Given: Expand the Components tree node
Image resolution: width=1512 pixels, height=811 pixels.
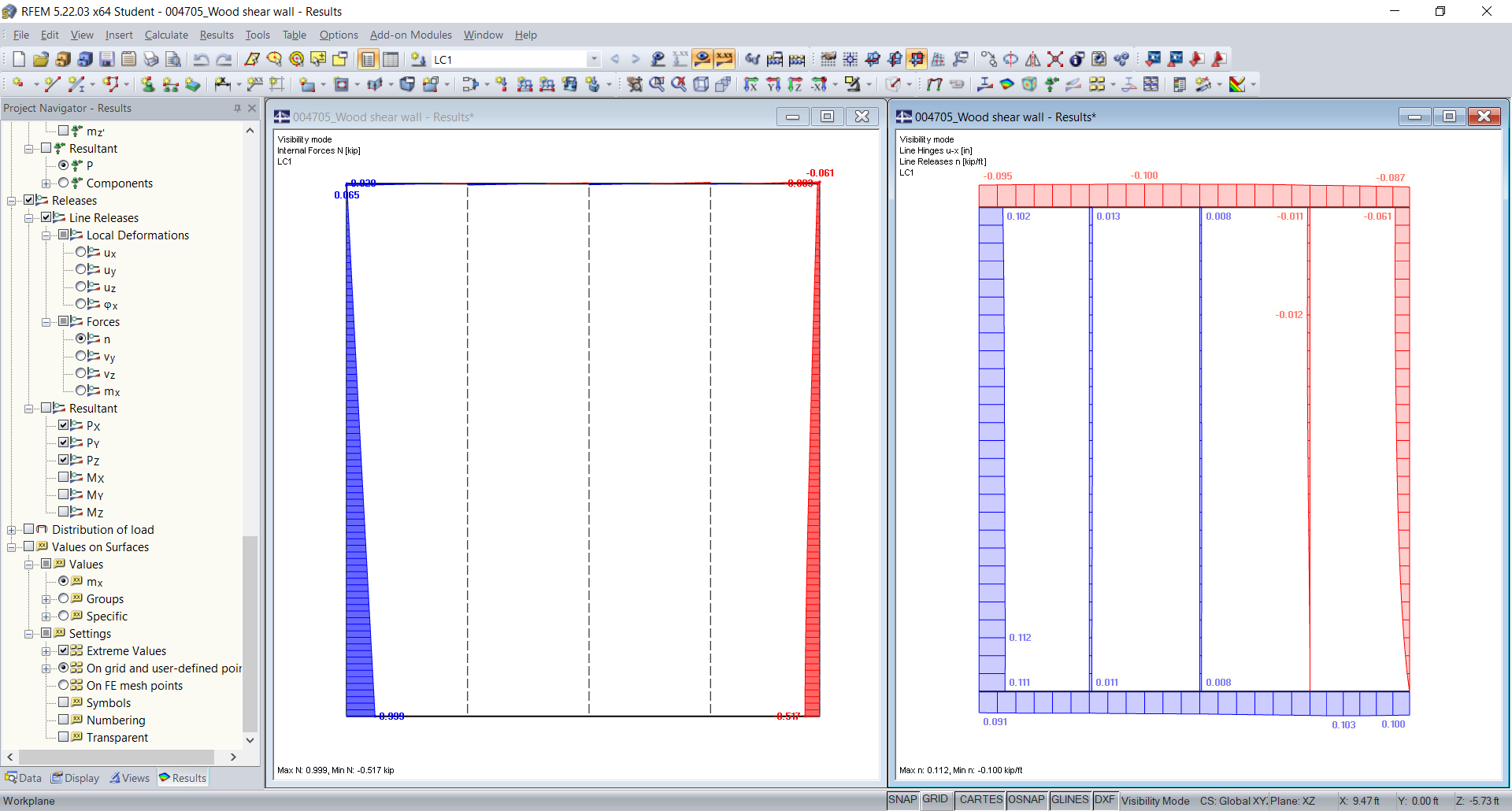Looking at the screenshot, I should tap(46, 183).
